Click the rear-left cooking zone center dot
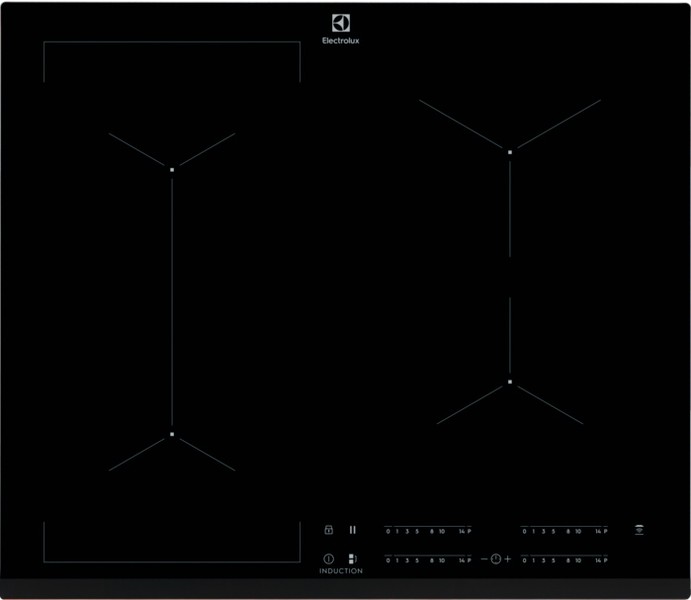Viewport: 691px width, 600px height. click(172, 170)
